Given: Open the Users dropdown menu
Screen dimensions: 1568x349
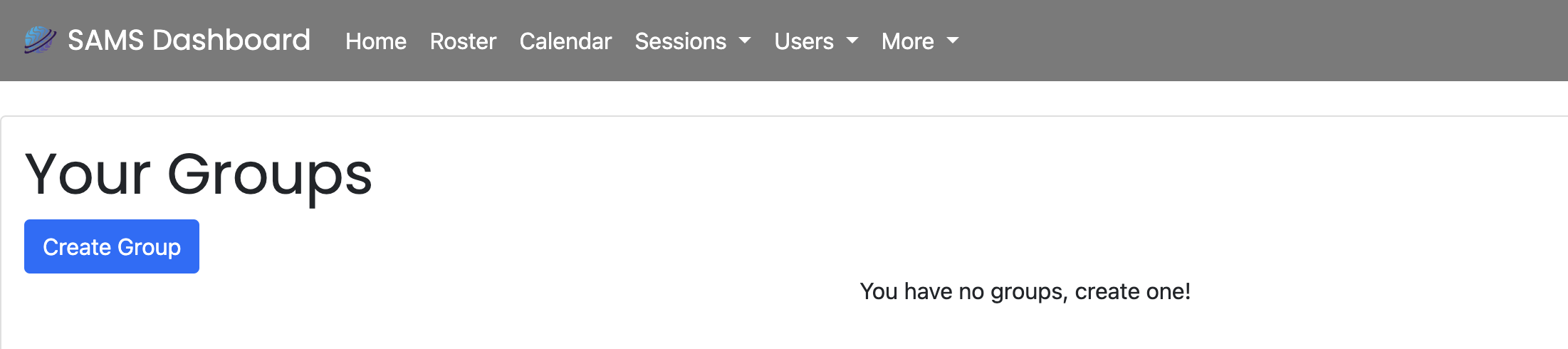Looking at the screenshot, I should point(816,41).
